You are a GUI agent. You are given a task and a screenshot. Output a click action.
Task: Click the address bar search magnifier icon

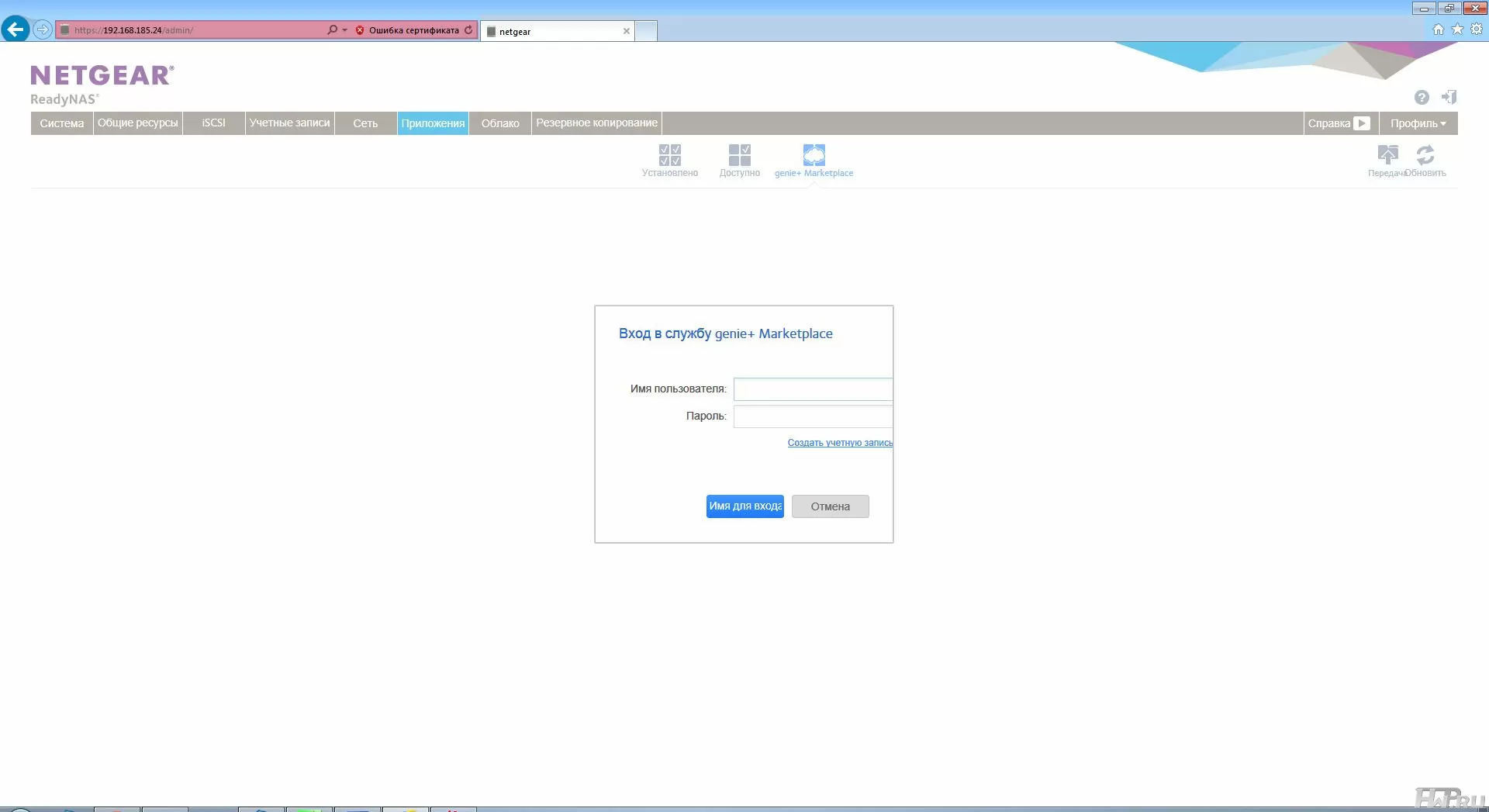[x=332, y=29]
